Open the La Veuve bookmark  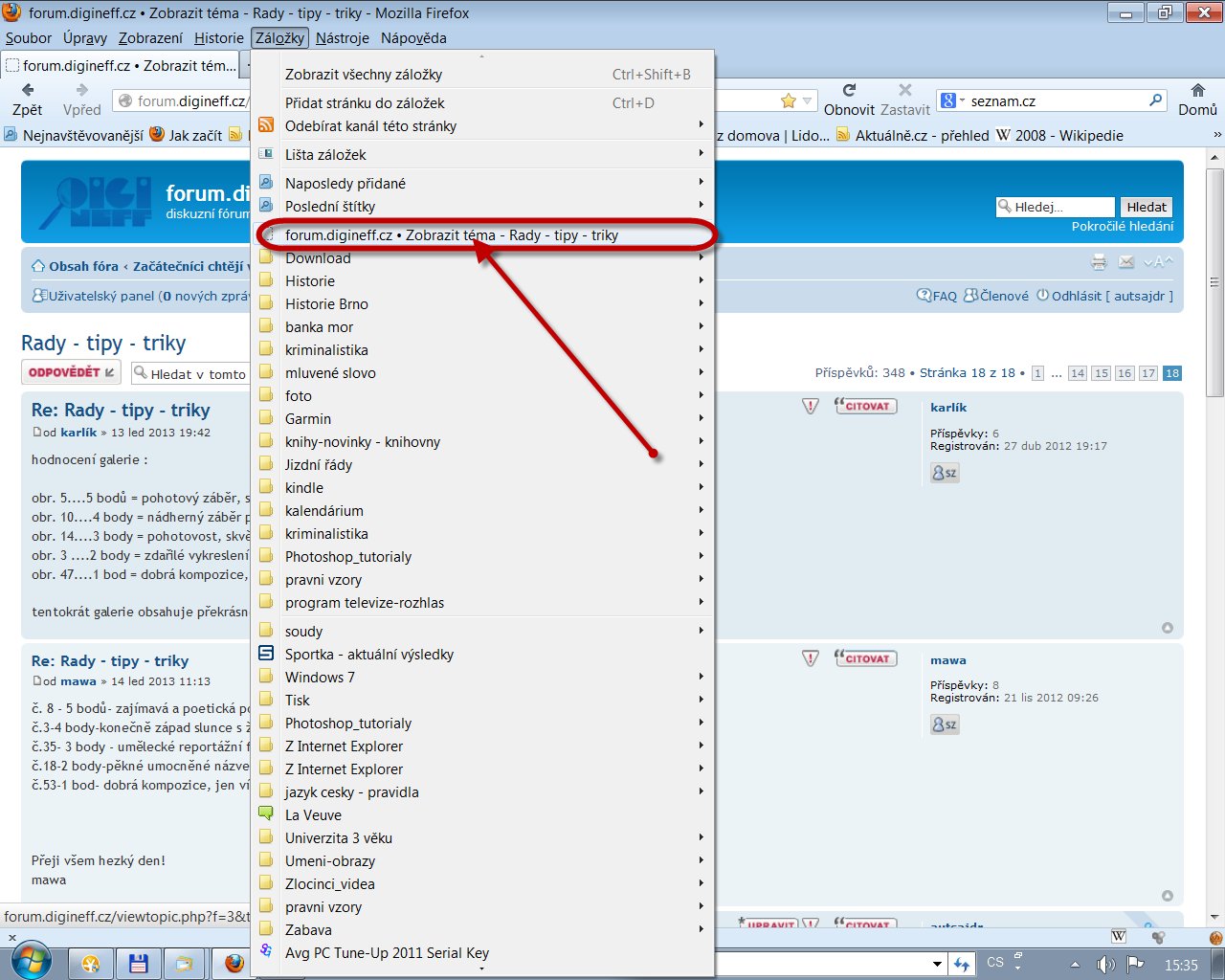(313, 815)
